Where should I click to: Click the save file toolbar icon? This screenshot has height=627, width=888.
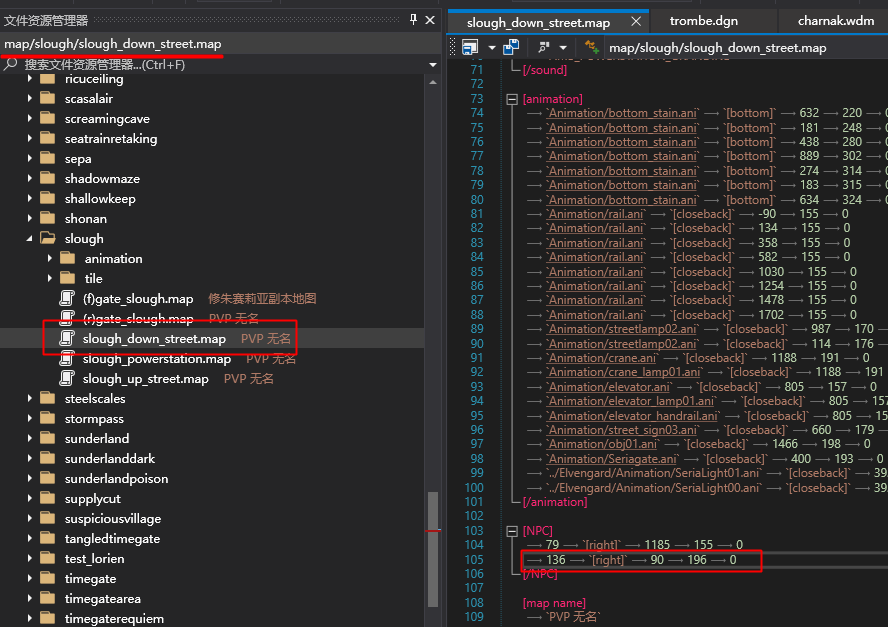tap(470, 47)
